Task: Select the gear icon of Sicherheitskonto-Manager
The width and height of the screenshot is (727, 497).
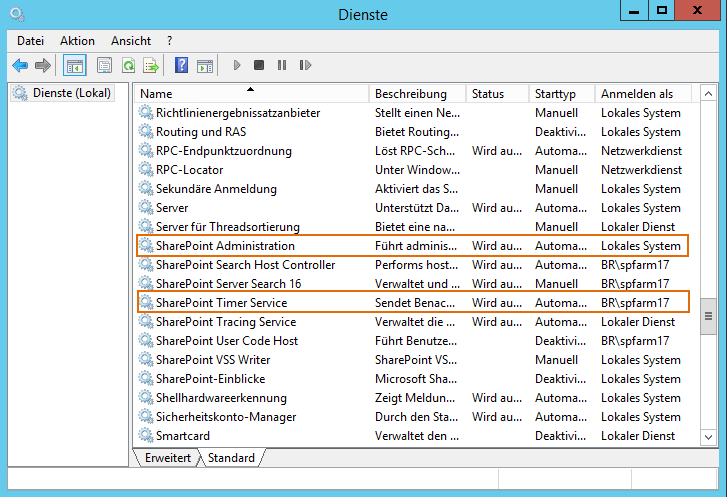Action: [x=146, y=416]
